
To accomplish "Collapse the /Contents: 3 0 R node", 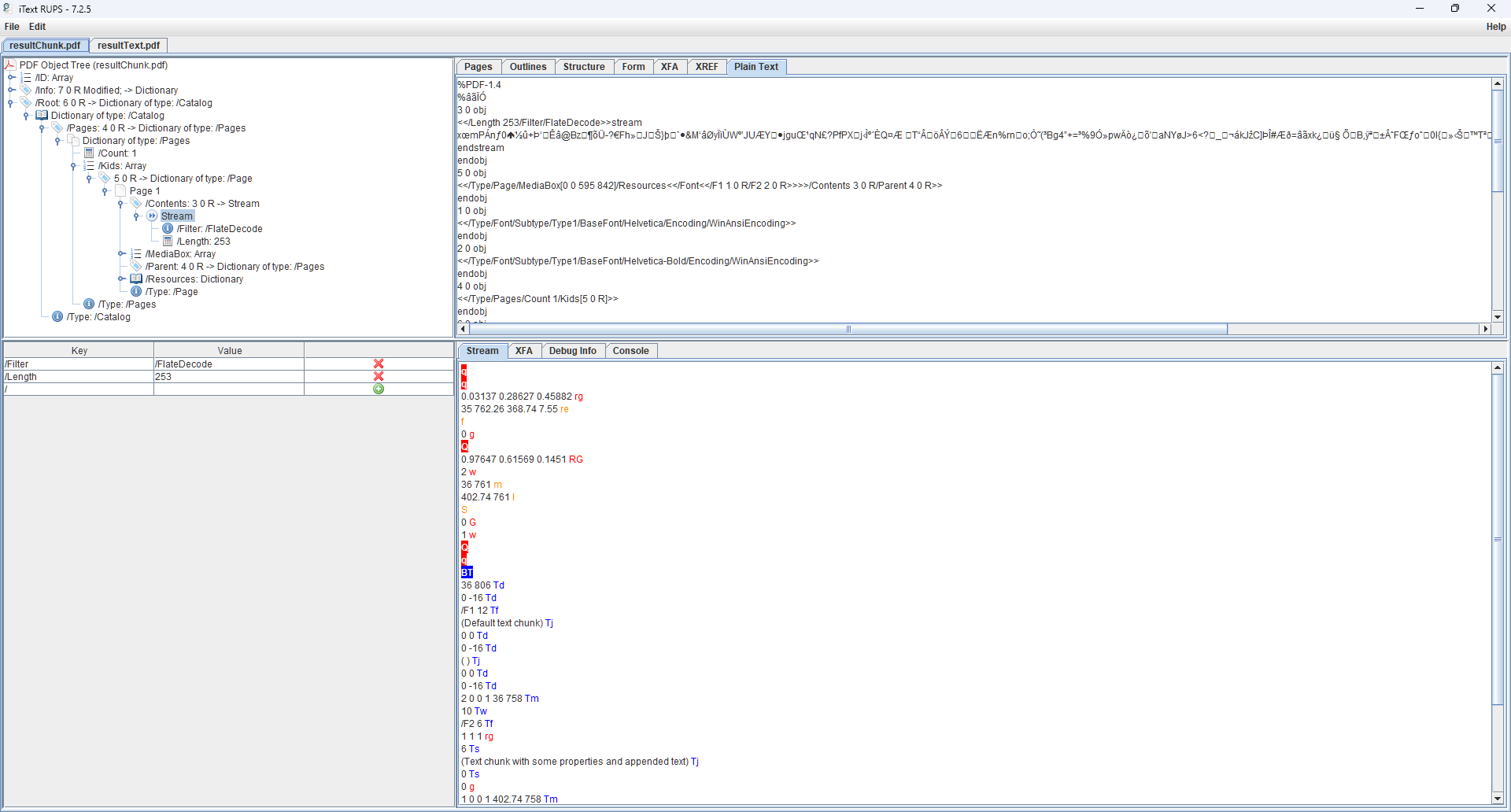I will [120, 203].
